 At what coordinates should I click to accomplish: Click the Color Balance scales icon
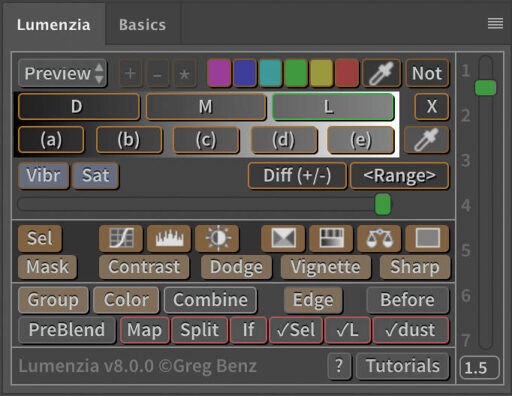point(379,238)
